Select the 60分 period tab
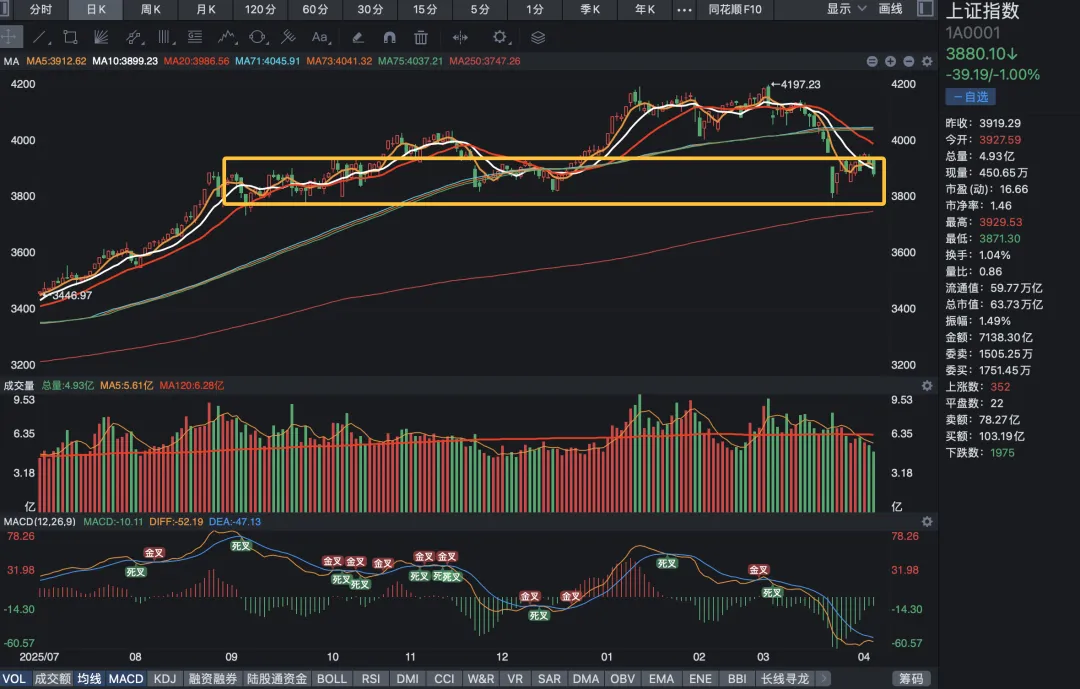 [x=315, y=10]
